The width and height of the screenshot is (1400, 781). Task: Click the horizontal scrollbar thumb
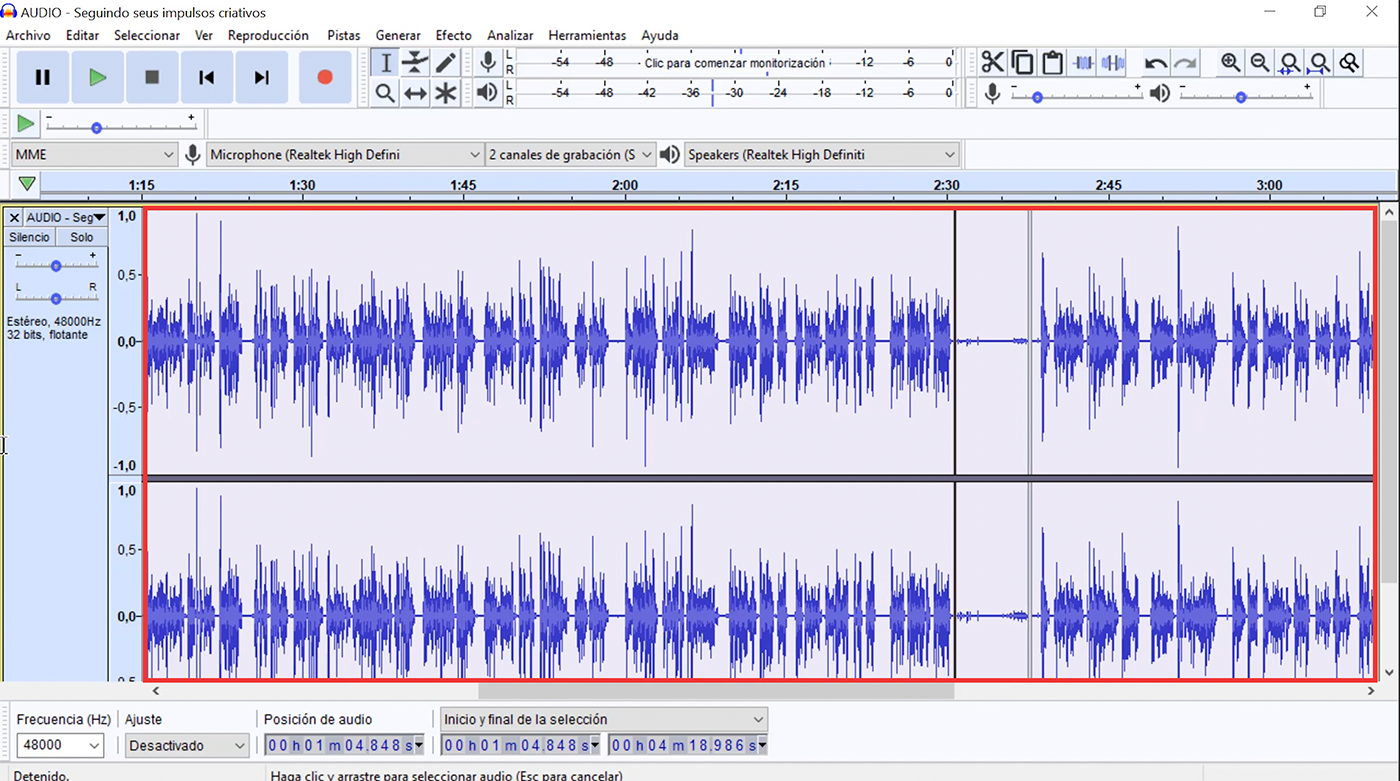point(716,690)
